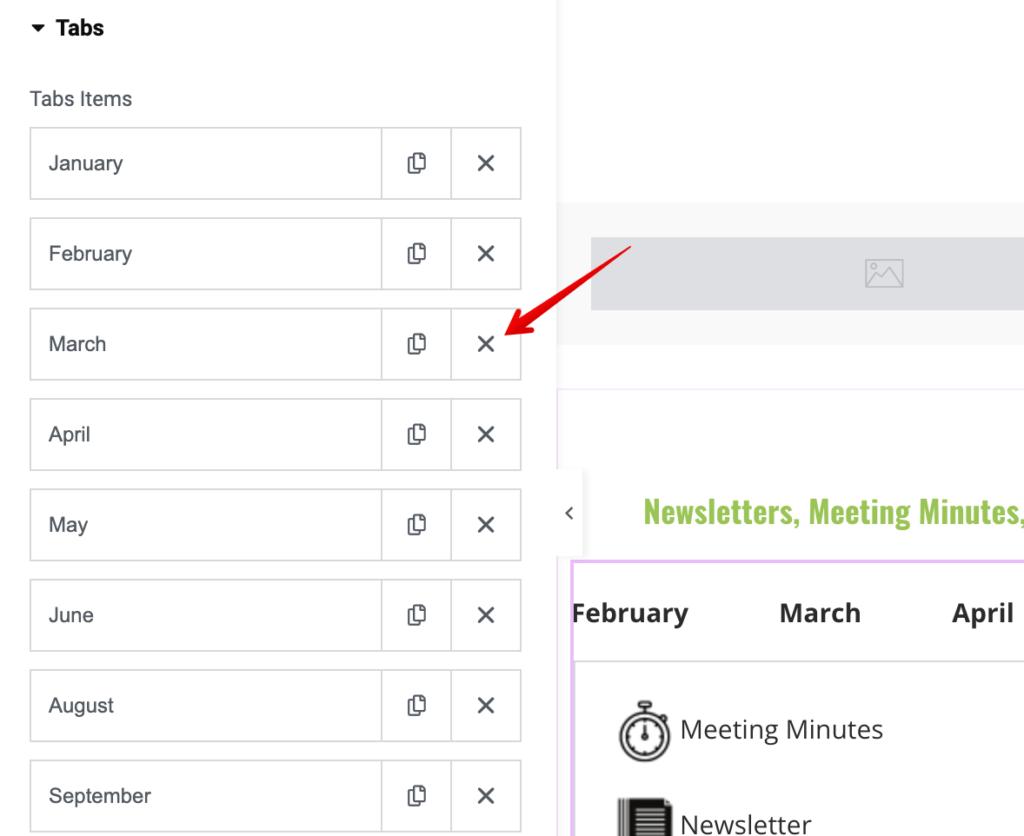Click the copy icon for March
Image resolution: width=1024 pixels, height=836 pixels.
417,344
